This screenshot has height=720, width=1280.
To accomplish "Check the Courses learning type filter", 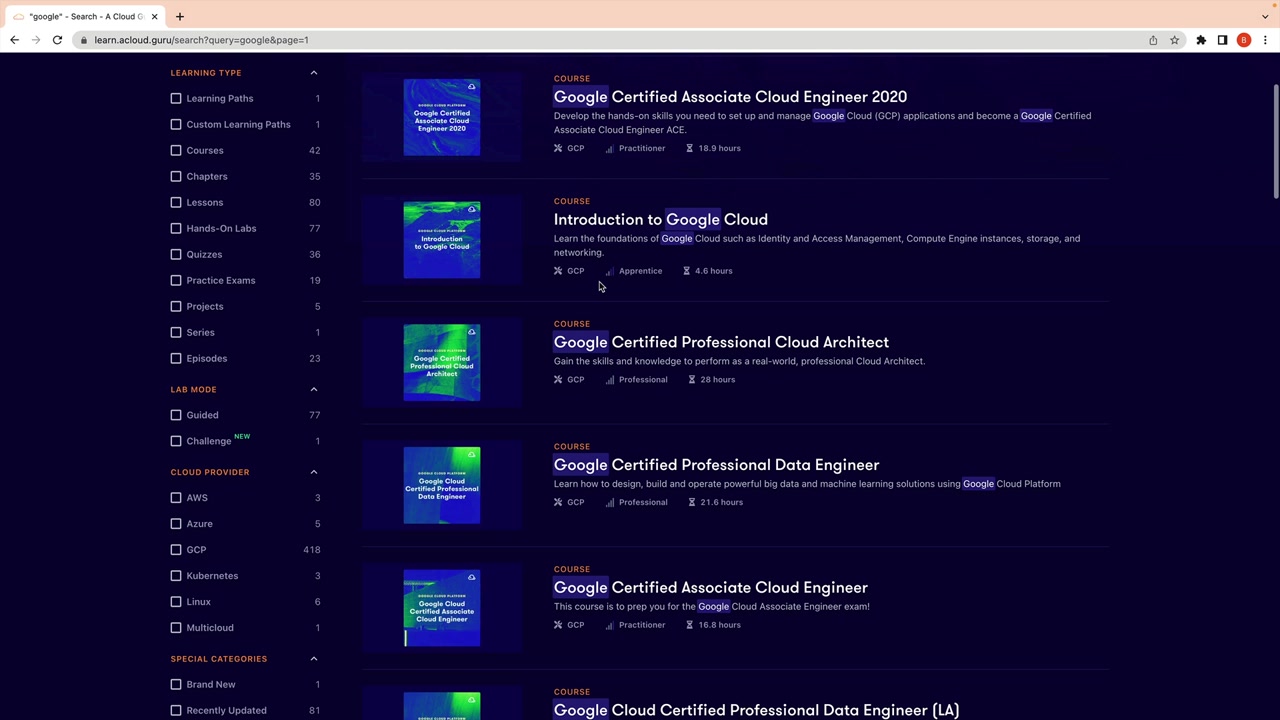I will coord(176,150).
